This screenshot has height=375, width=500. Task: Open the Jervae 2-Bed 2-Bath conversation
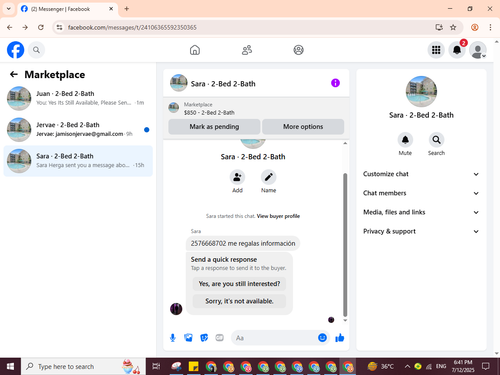[78, 129]
